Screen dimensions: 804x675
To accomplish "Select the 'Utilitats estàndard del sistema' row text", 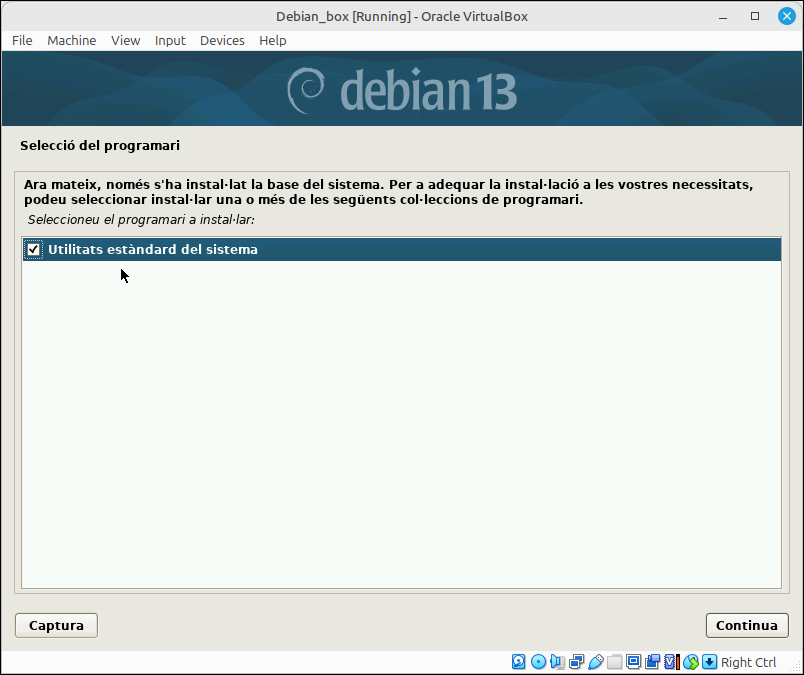I will [x=153, y=250].
